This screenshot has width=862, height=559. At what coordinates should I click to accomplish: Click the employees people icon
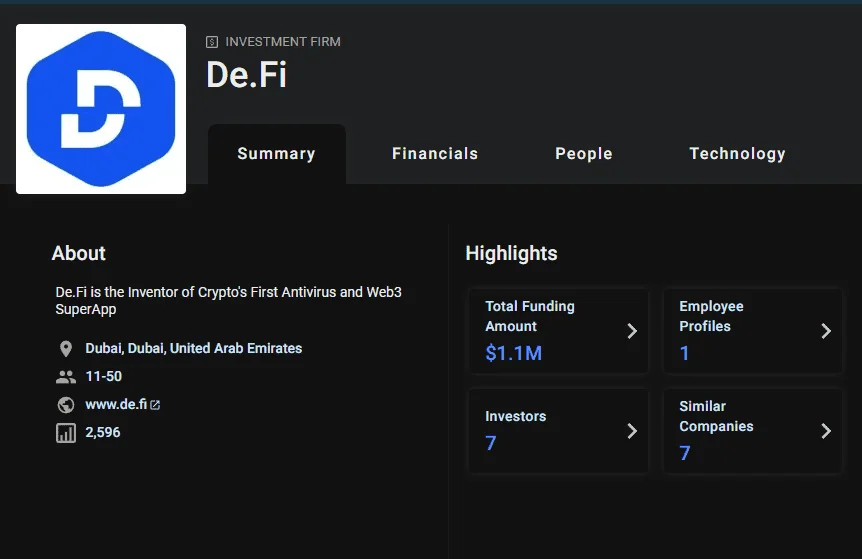(65, 377)
